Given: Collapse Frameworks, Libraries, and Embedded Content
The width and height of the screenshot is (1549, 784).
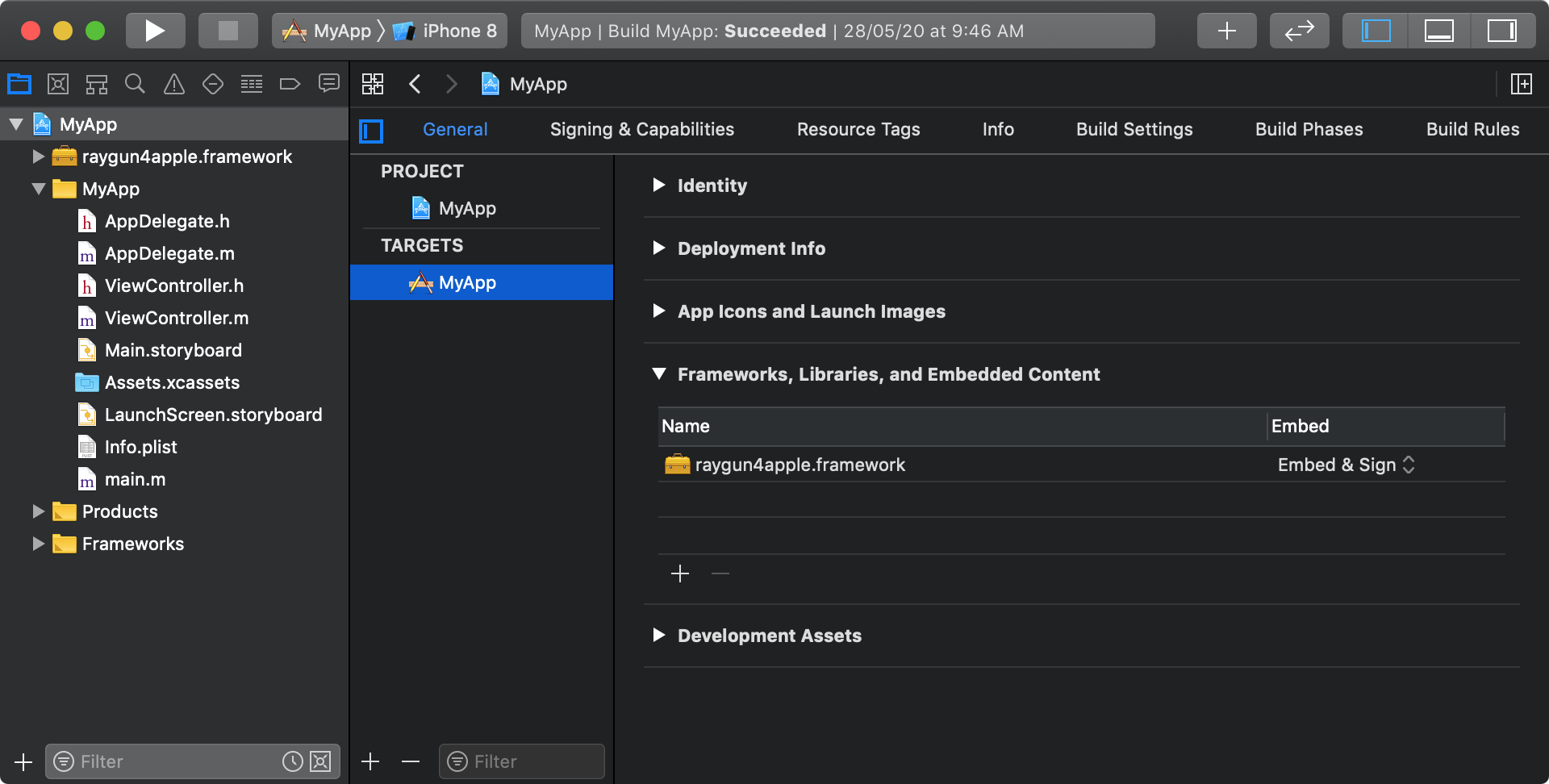Looking at the screenshot, I should (x=659, y=373).
